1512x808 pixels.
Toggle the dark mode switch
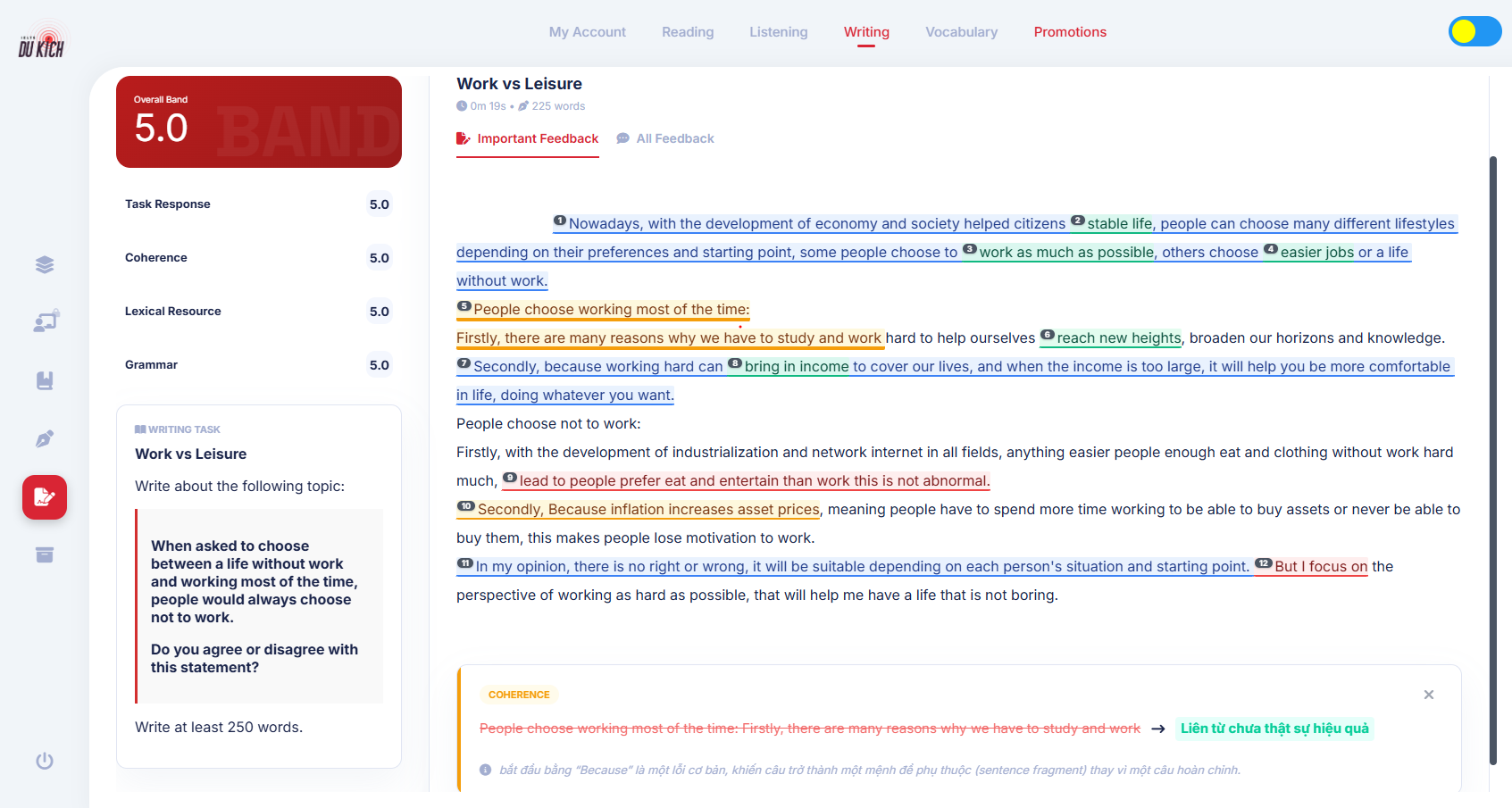pos(1474,31)
